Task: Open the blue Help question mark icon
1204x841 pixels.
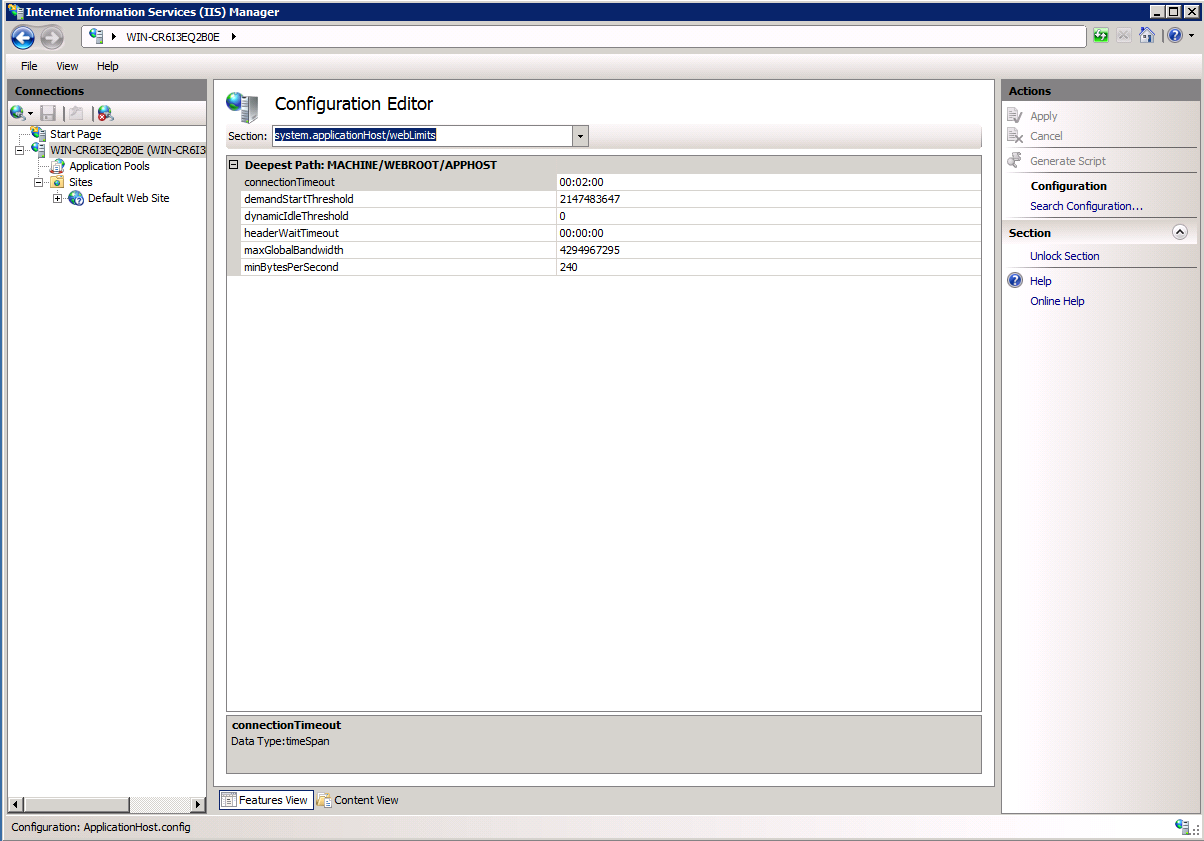Action: point(1174,36)
